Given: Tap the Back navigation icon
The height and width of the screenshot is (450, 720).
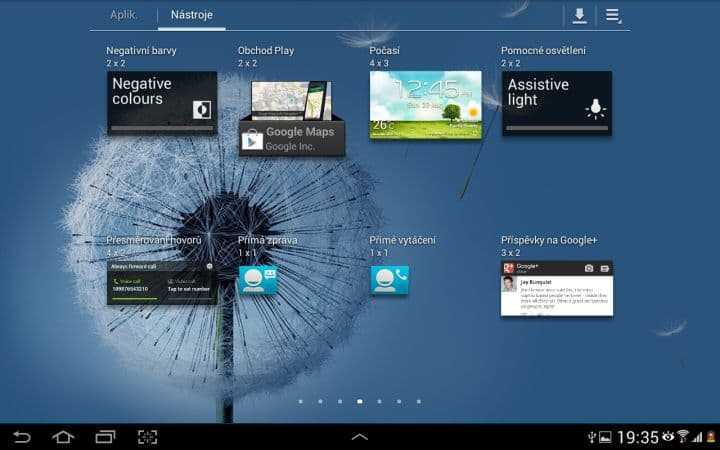Looking at the screenshot, I should pyautogui.click(x=22, y=437).
